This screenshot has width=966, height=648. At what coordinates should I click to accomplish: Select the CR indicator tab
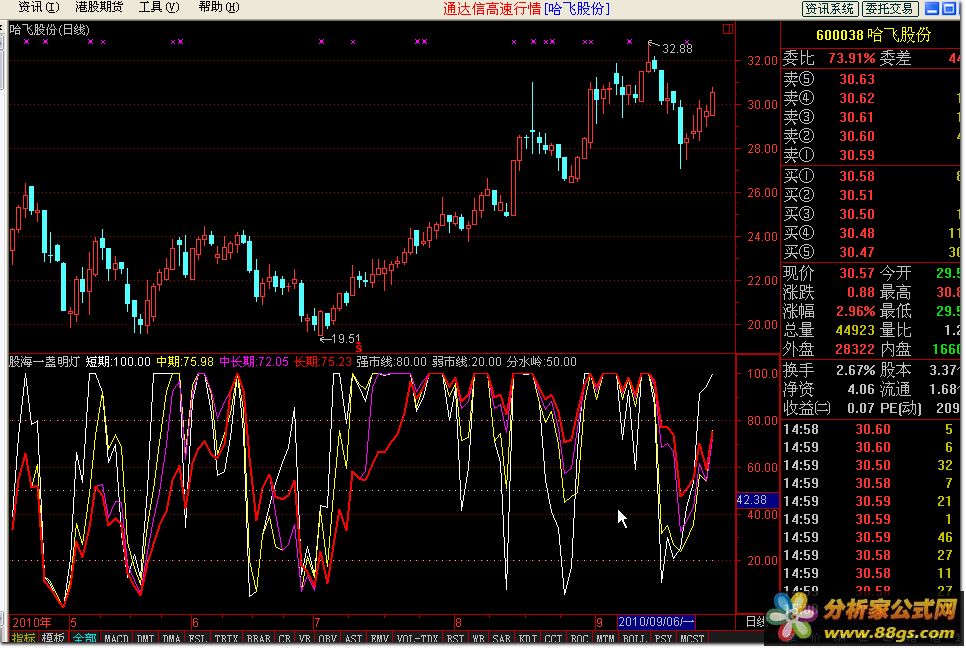285,639
